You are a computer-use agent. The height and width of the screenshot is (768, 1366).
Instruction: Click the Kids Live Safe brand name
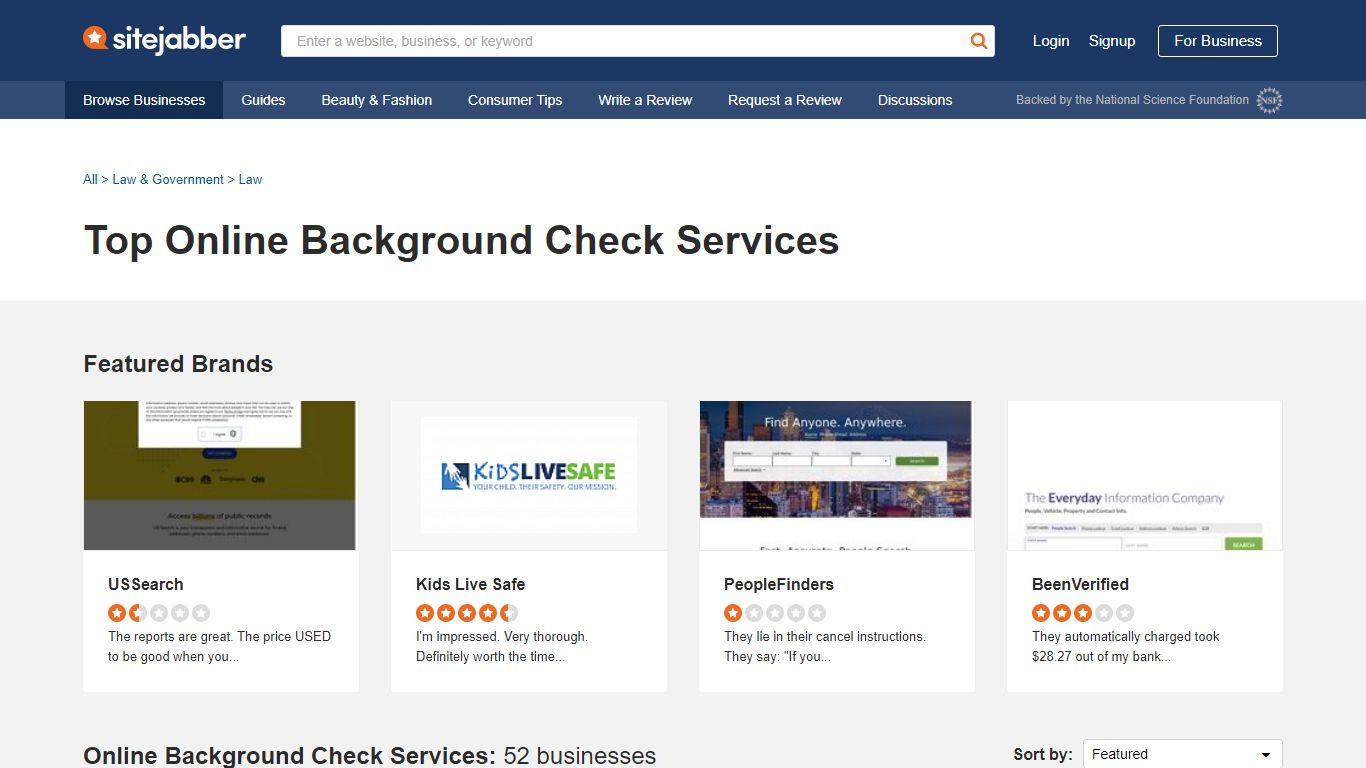470,584
